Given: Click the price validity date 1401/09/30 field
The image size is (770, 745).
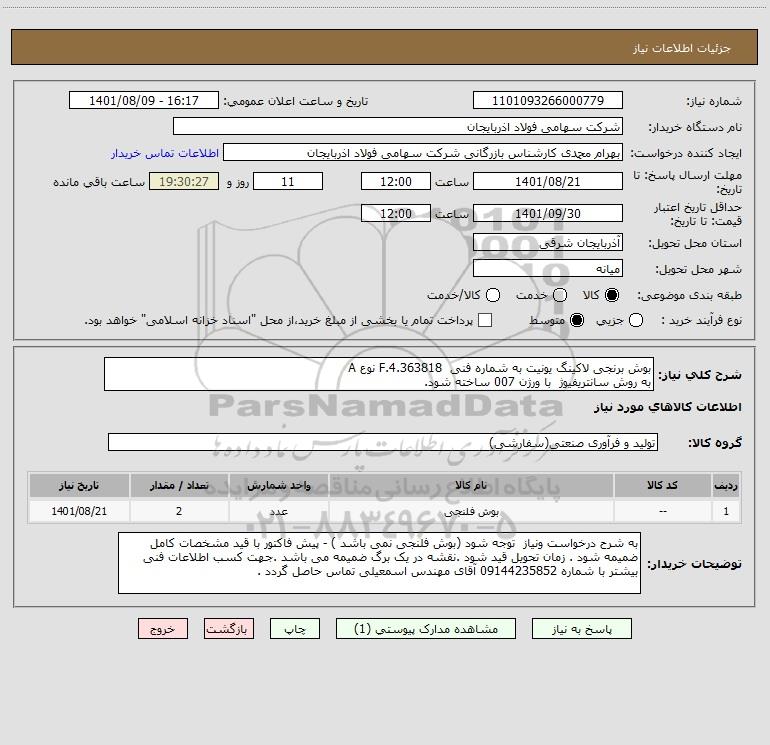Looking at the screenshot, I should 548,213.
